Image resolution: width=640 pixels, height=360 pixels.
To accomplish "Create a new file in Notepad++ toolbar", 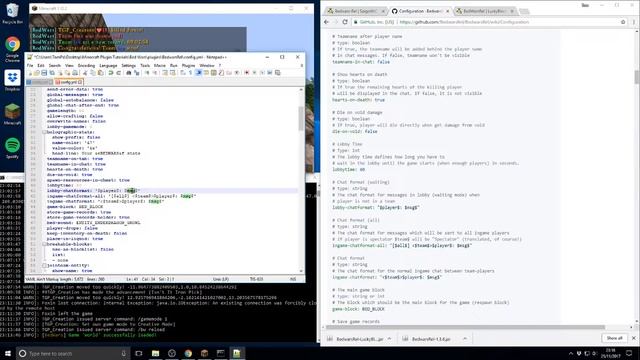I will [x=30, y=73].
